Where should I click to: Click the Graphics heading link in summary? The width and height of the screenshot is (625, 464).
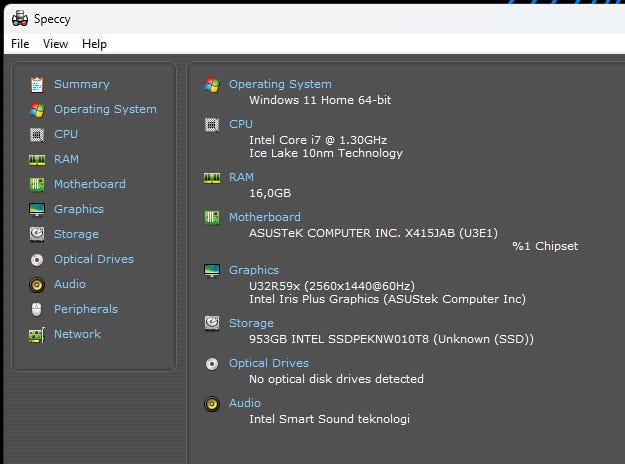click(254, 270)
